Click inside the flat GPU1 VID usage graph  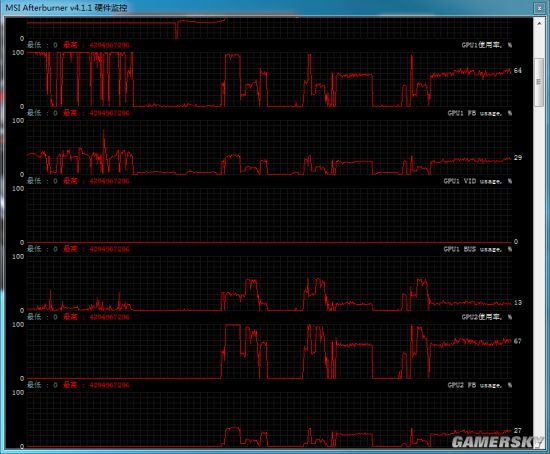click(269, 215)
